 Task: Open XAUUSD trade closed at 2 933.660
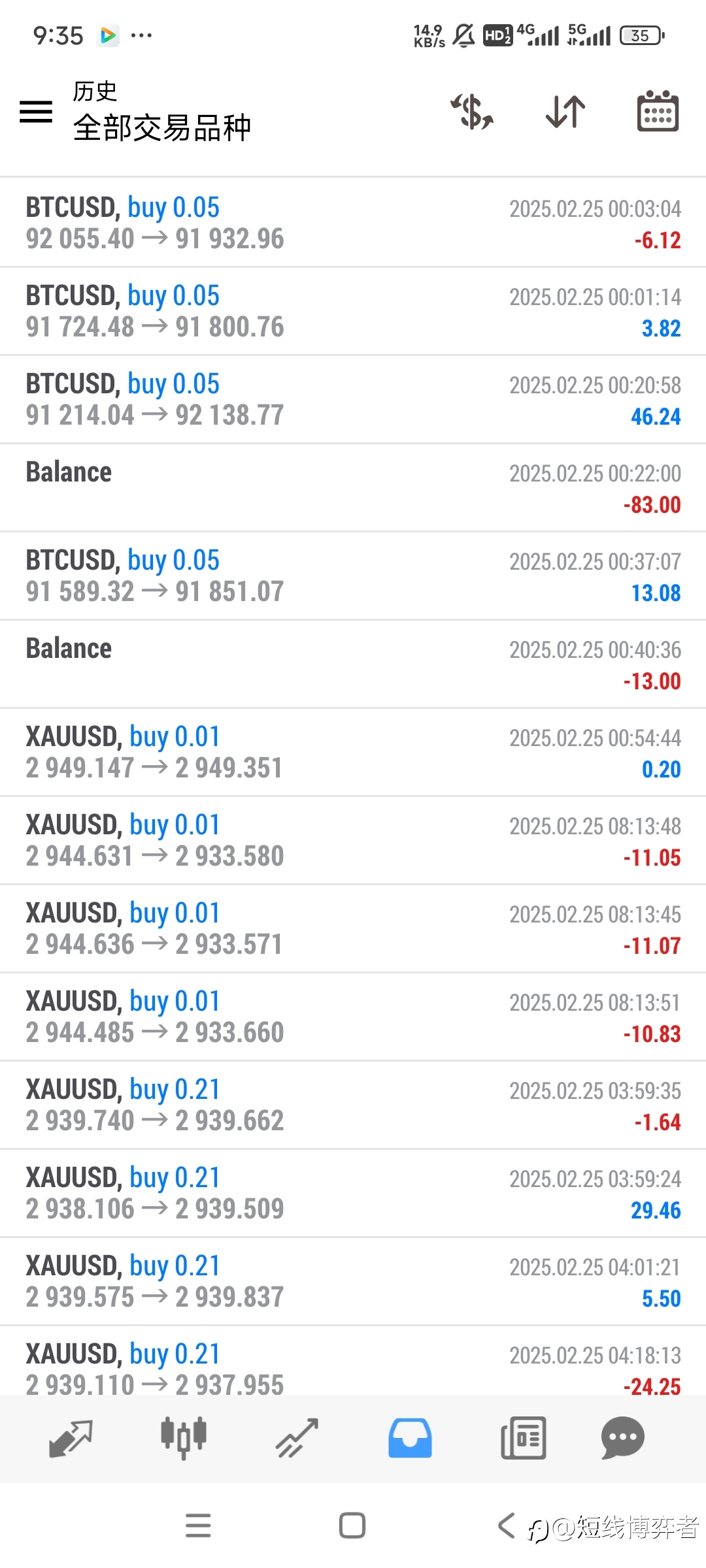(x=353, y=1017)
